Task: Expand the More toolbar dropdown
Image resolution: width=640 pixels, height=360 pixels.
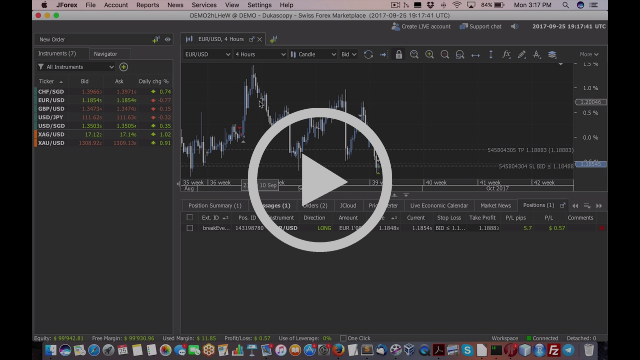Action: (589, 54)
